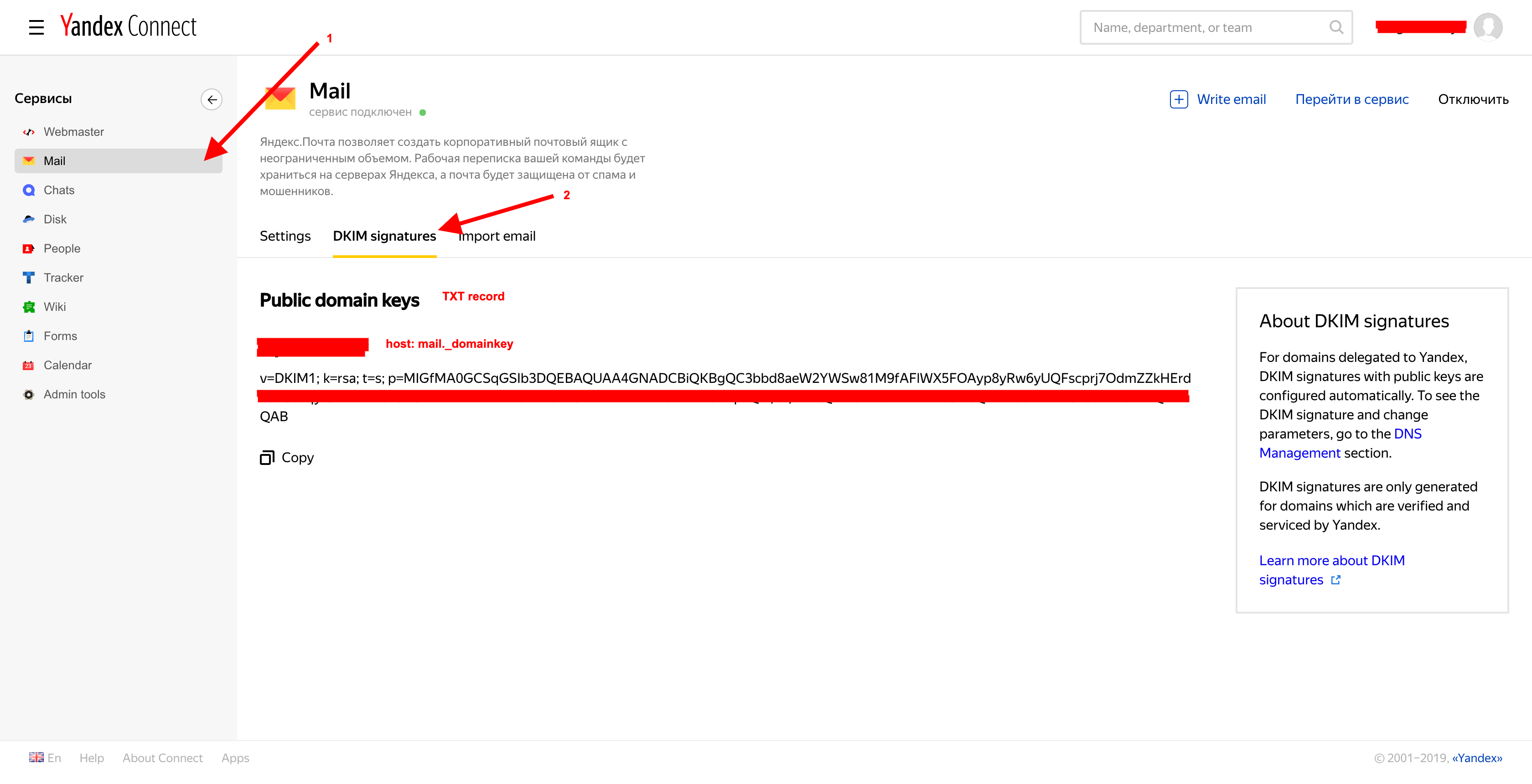The width and height of the screenshot is (1532, 784).
Task: Open Learn more about DKIM signatures
Action: [1331, 570]
